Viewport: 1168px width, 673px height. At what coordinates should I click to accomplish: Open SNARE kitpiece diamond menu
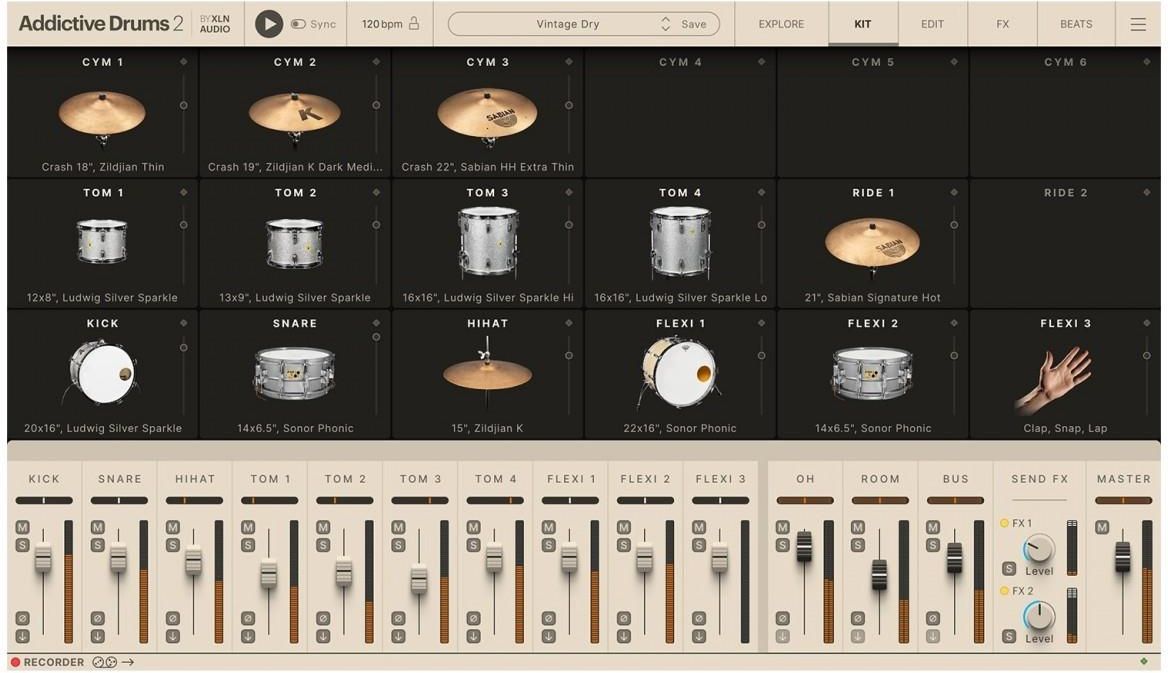pos(376,323)
